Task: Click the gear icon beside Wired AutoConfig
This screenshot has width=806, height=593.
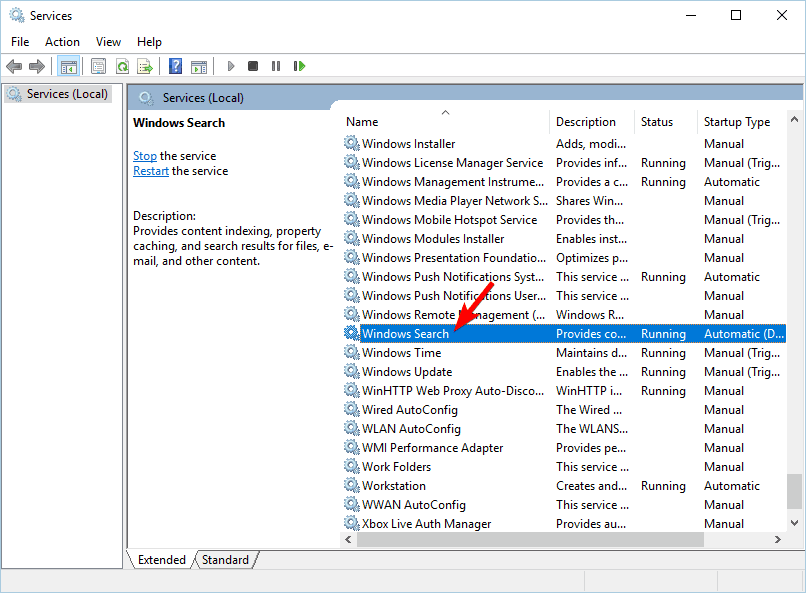Action: pyautogui.click(x=352, y=409)
